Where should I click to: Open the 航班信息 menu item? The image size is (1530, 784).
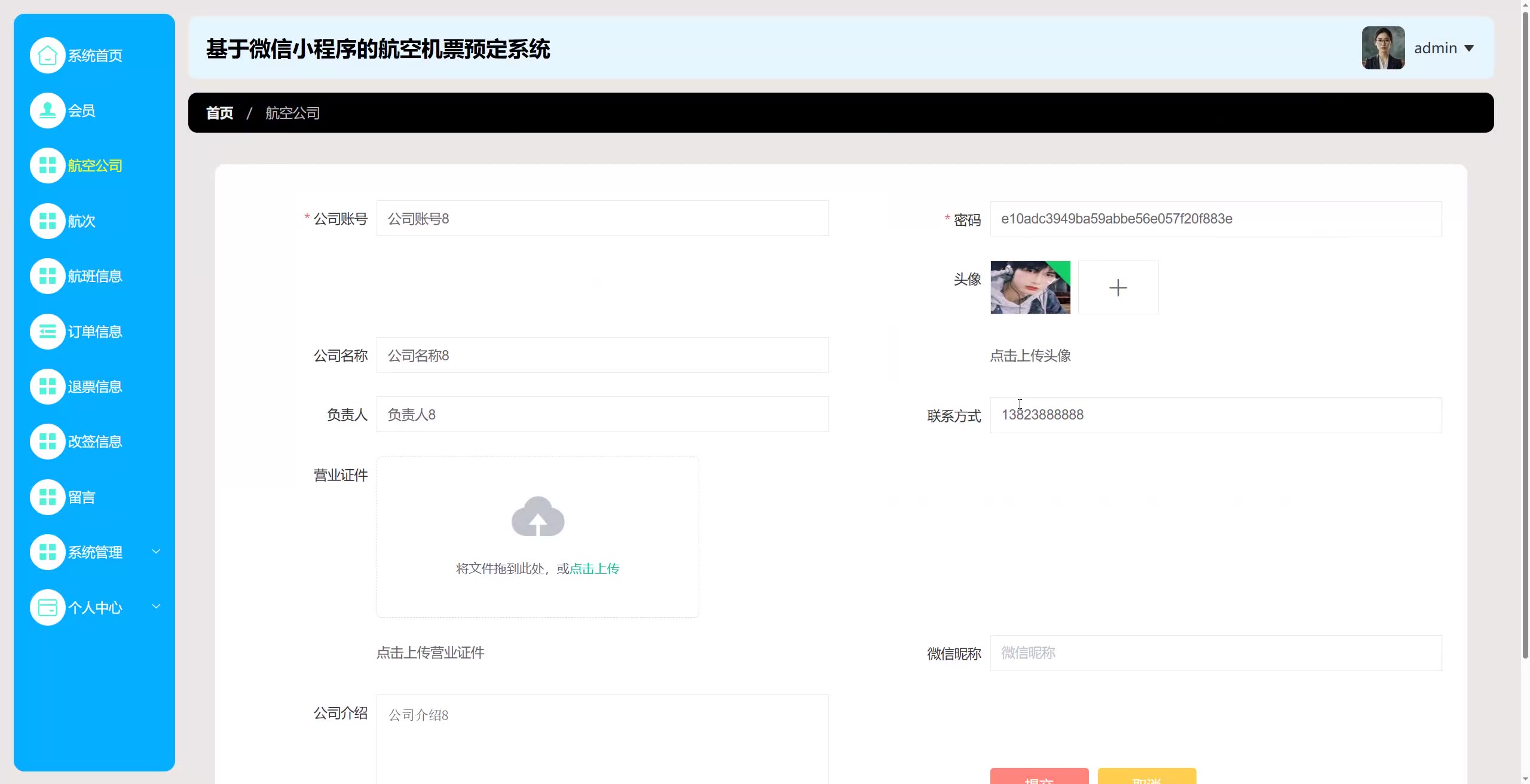coord(94,276)
